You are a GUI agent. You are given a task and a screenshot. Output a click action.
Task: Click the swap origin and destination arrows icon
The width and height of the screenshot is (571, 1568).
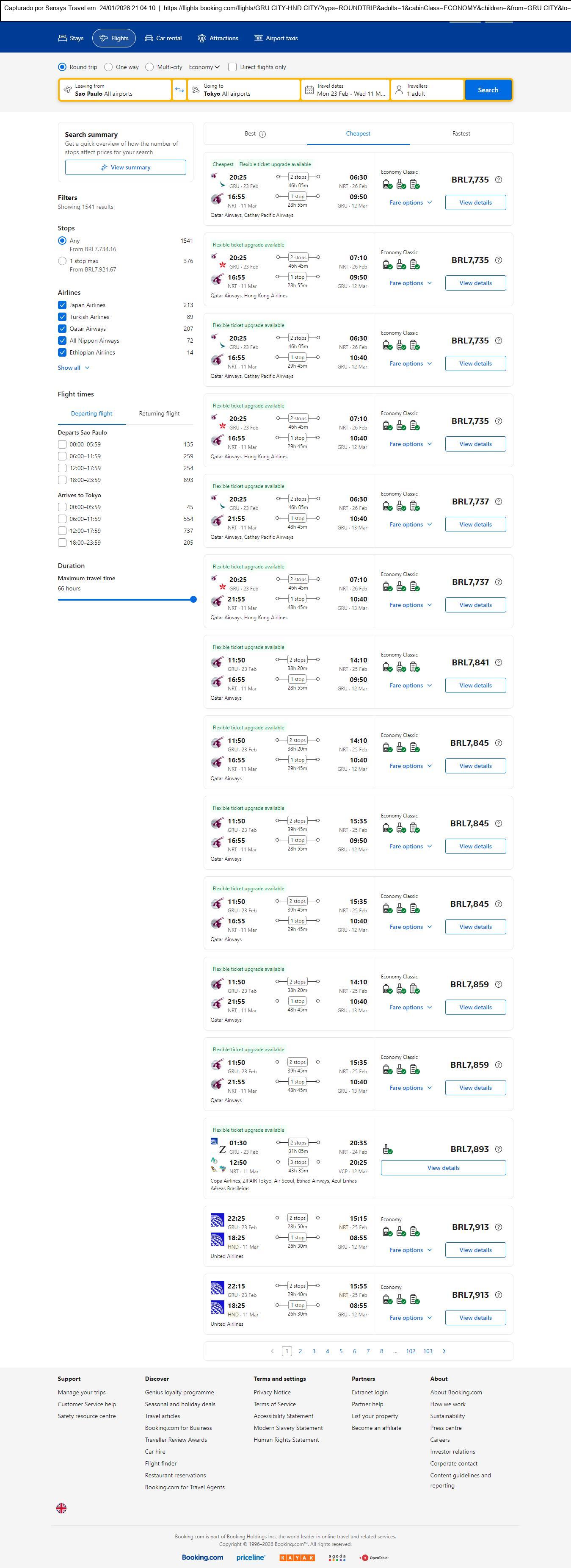[179, 90]
